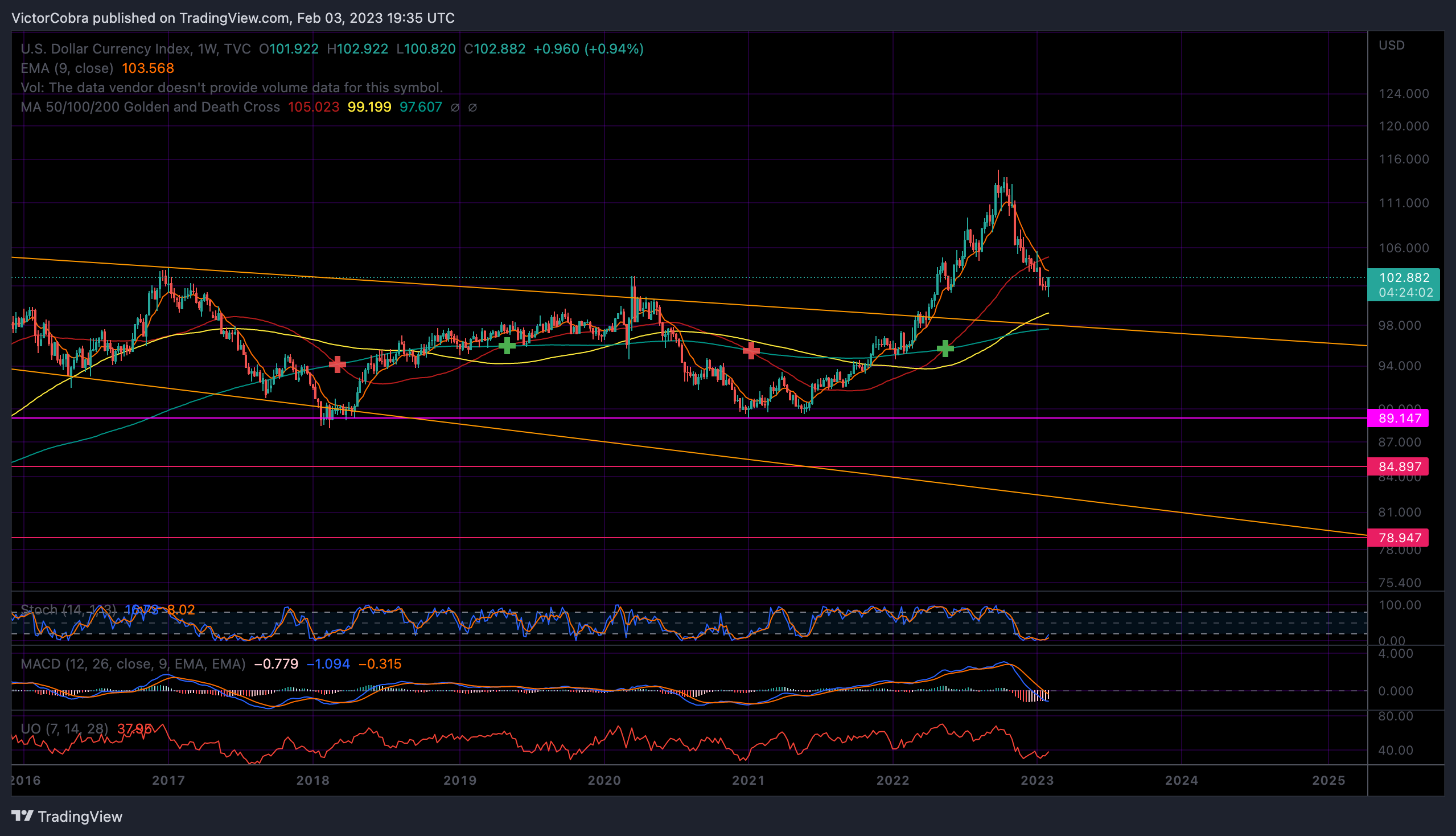Screen dimensions: 1456x836
Task: Click the 124.000 price axis tick
Action: coord(1404,93)
